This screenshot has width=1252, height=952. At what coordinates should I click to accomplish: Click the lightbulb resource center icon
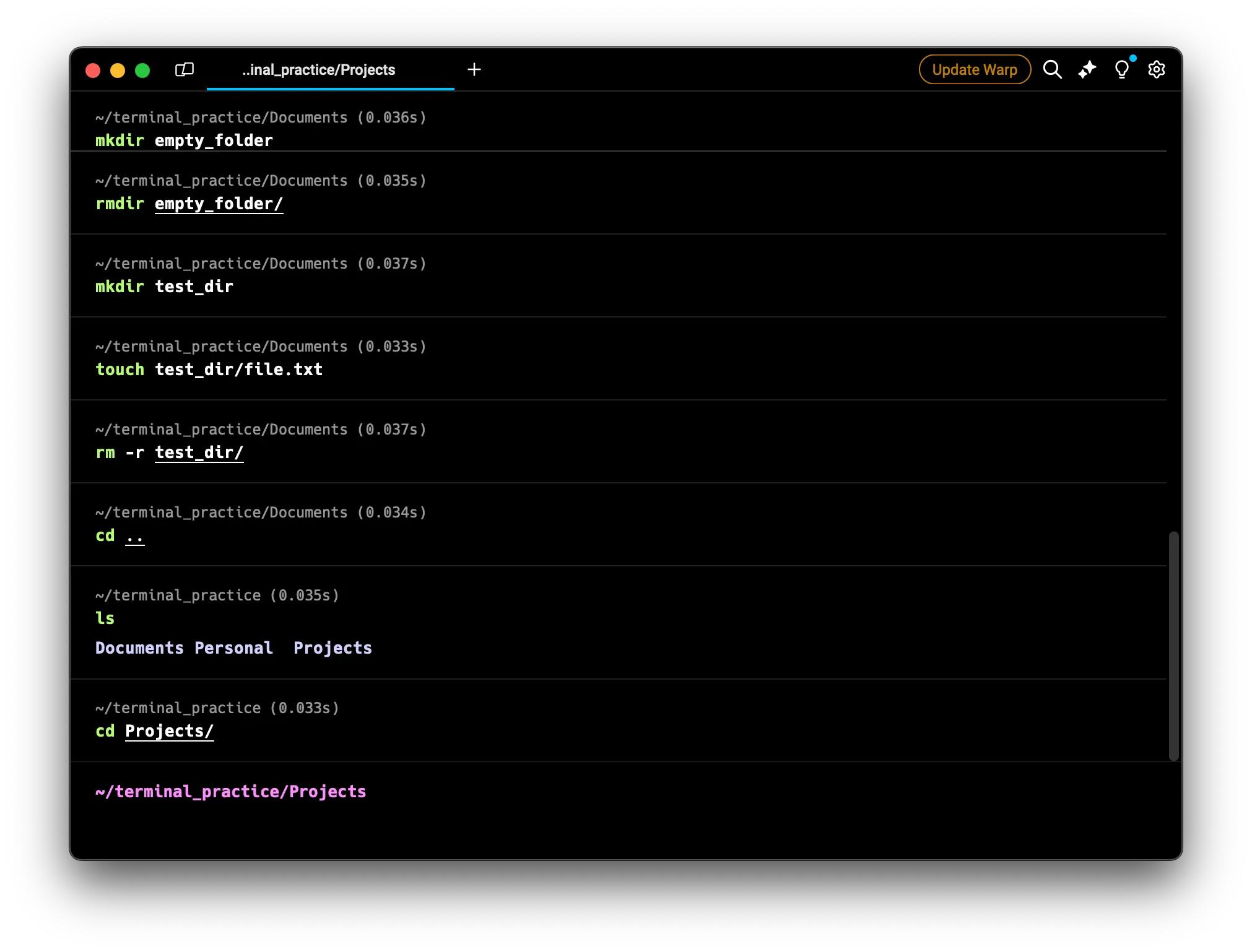point(1121,69)
